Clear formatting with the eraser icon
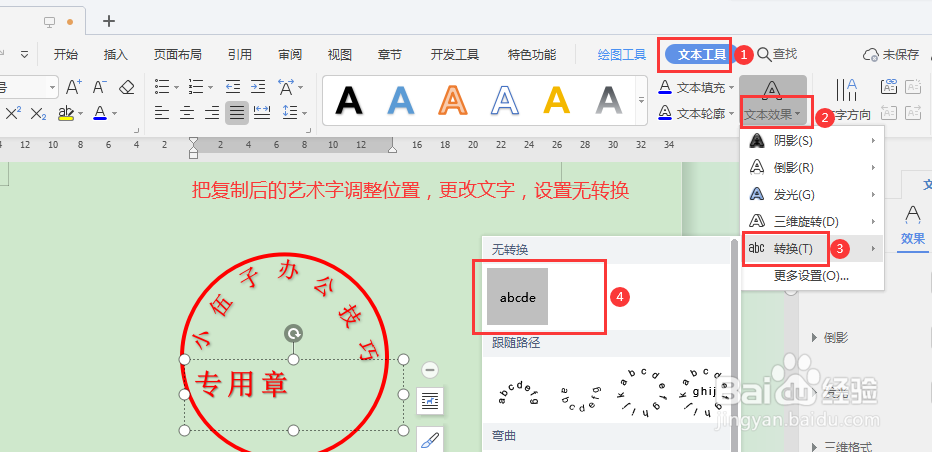This screenshot has height=452, width=932. click(127, 87)
